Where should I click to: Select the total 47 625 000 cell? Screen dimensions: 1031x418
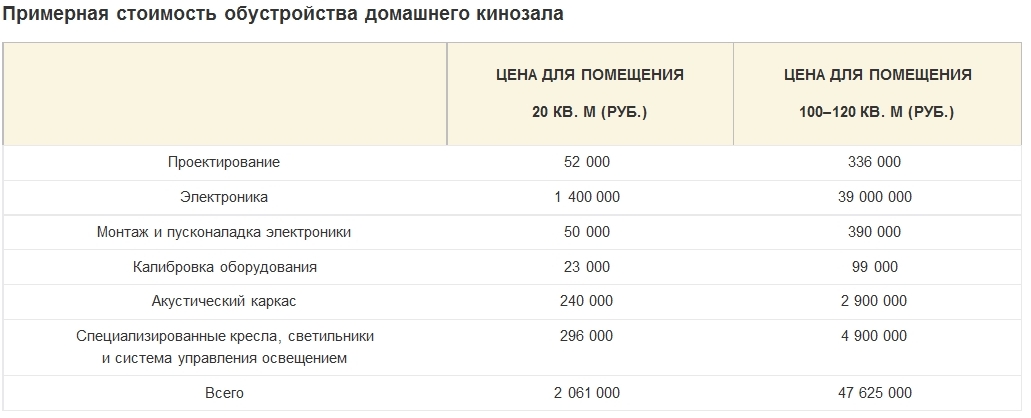coord(875,393)
